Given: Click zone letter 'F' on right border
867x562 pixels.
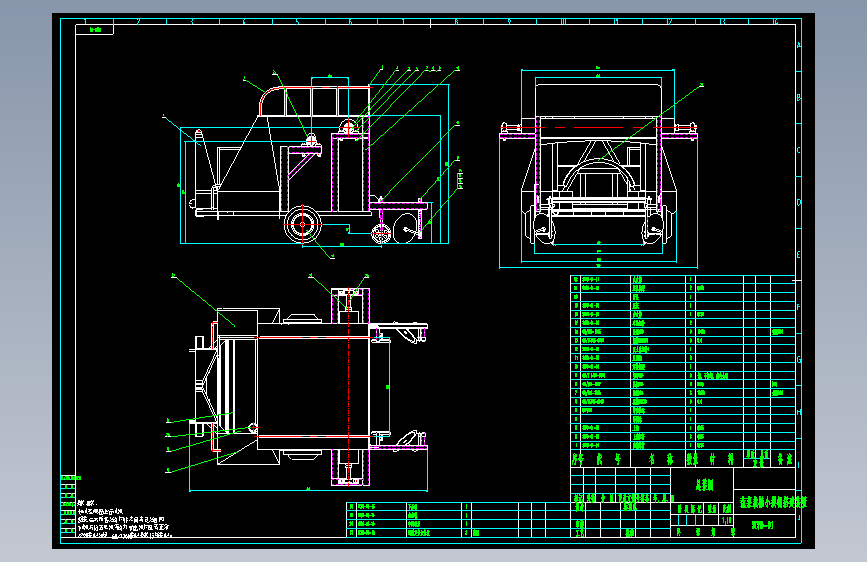Looking at the screenshot, I should pos(798,308).
